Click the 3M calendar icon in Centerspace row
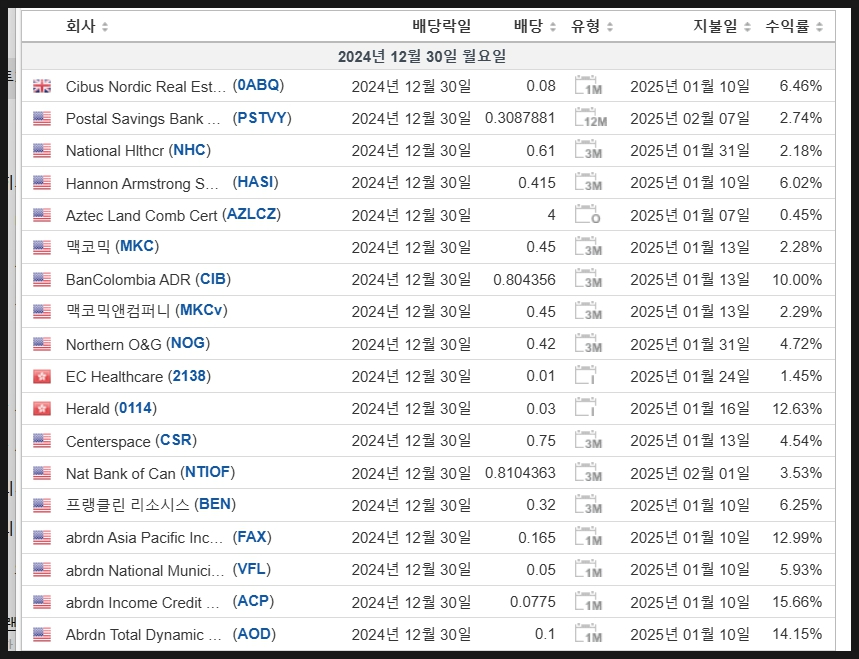This screenshot has width=859, height=659. coord(588,440)
